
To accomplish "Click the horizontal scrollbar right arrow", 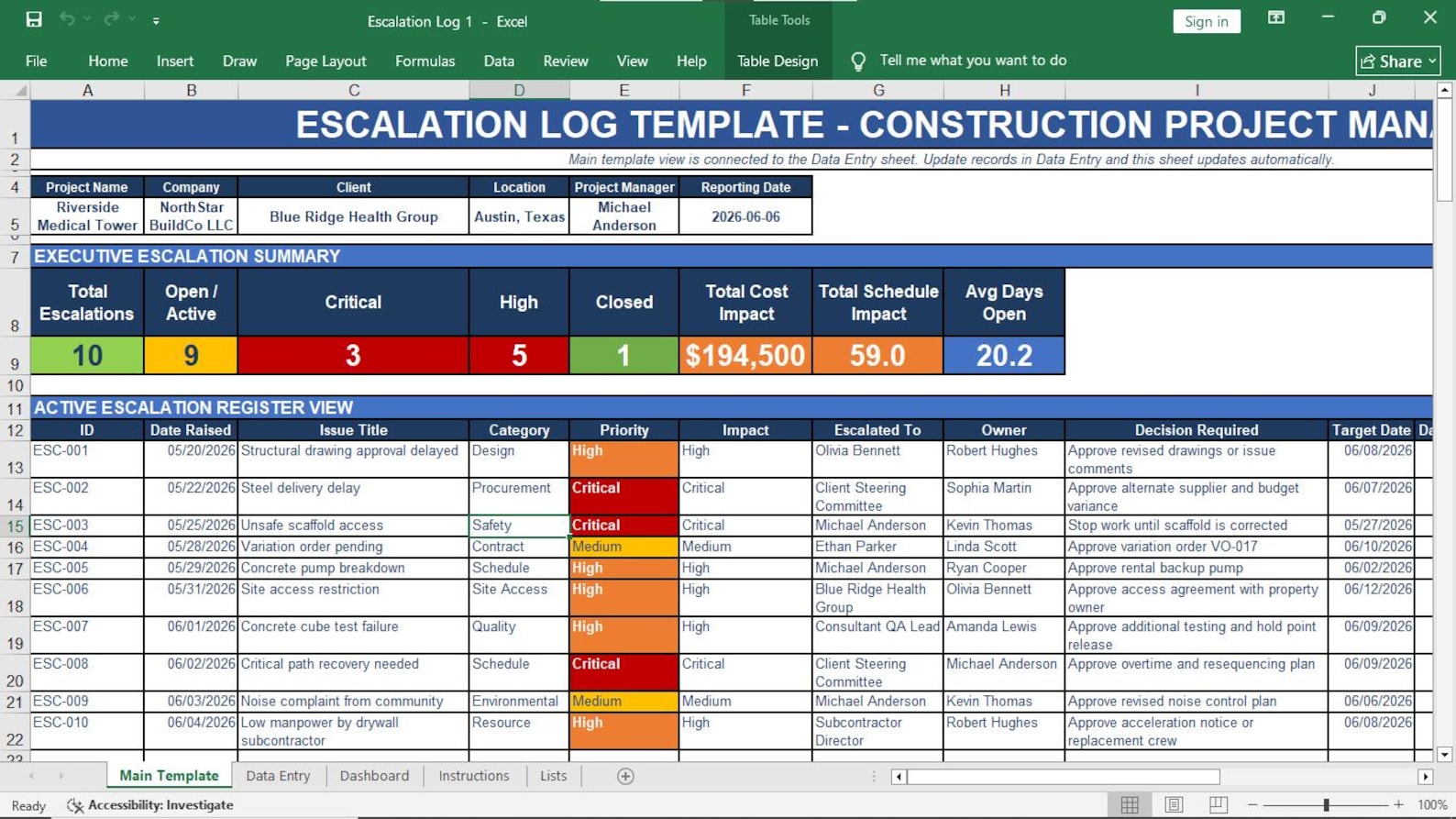I will [1425, 777].
